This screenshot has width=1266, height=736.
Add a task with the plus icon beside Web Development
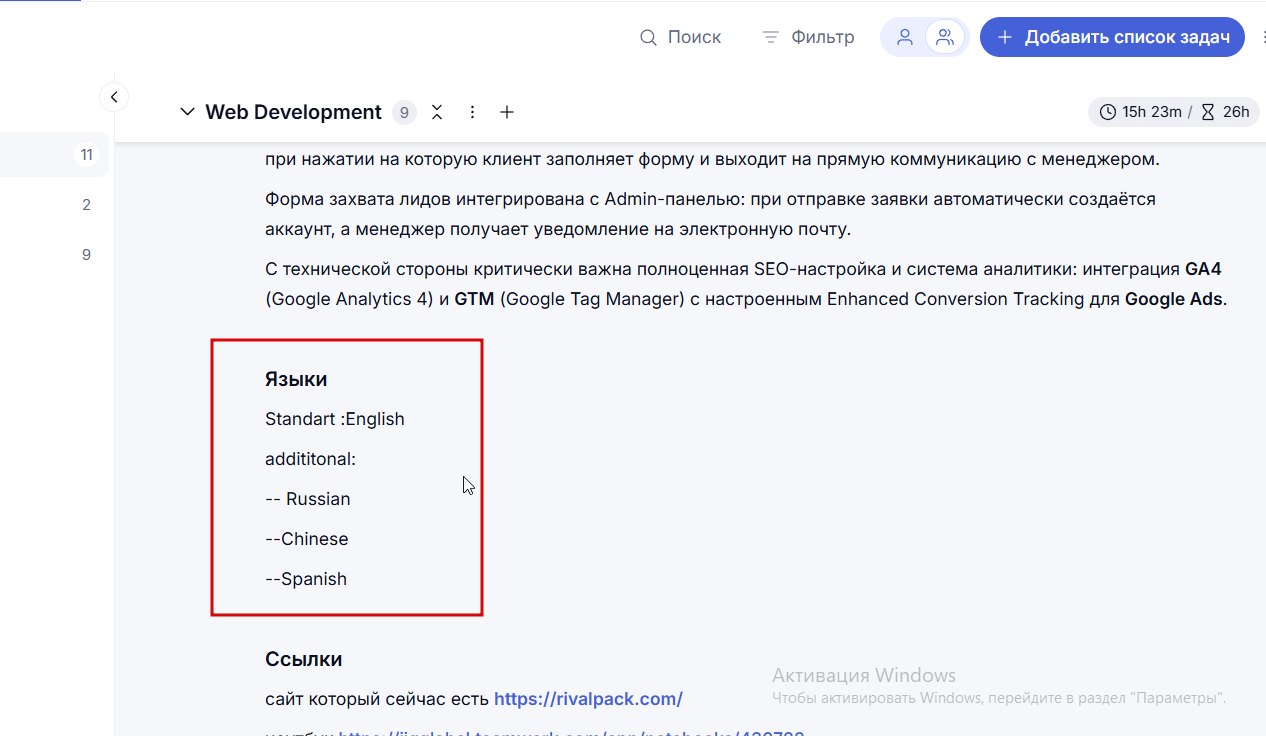click(507, 112)
